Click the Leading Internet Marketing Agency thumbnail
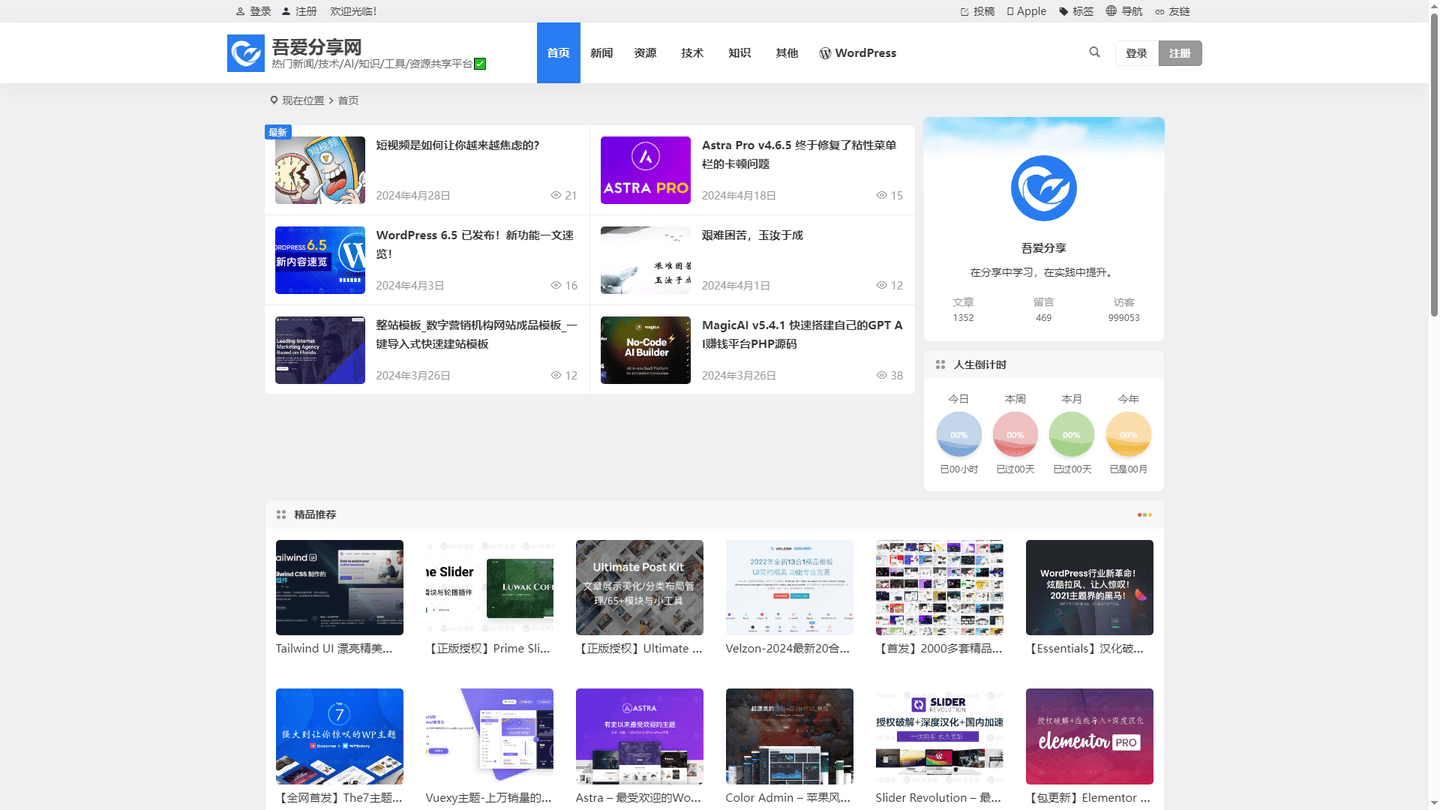This screenshot has width=1440, height=810. click(320, 350)
